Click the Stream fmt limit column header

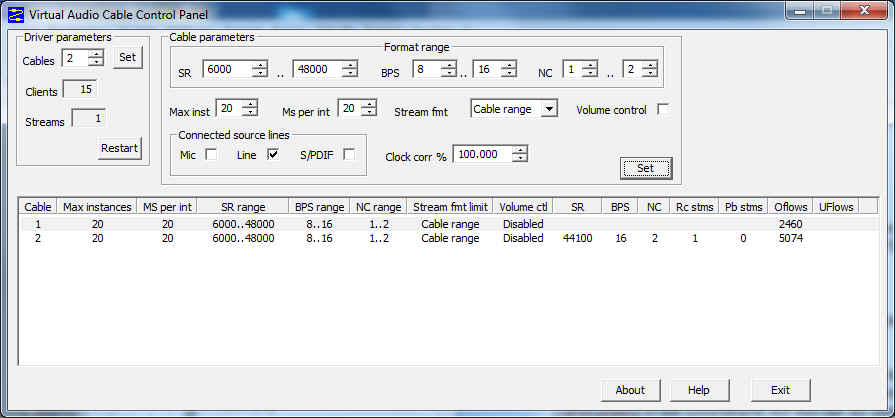(450, 207)
